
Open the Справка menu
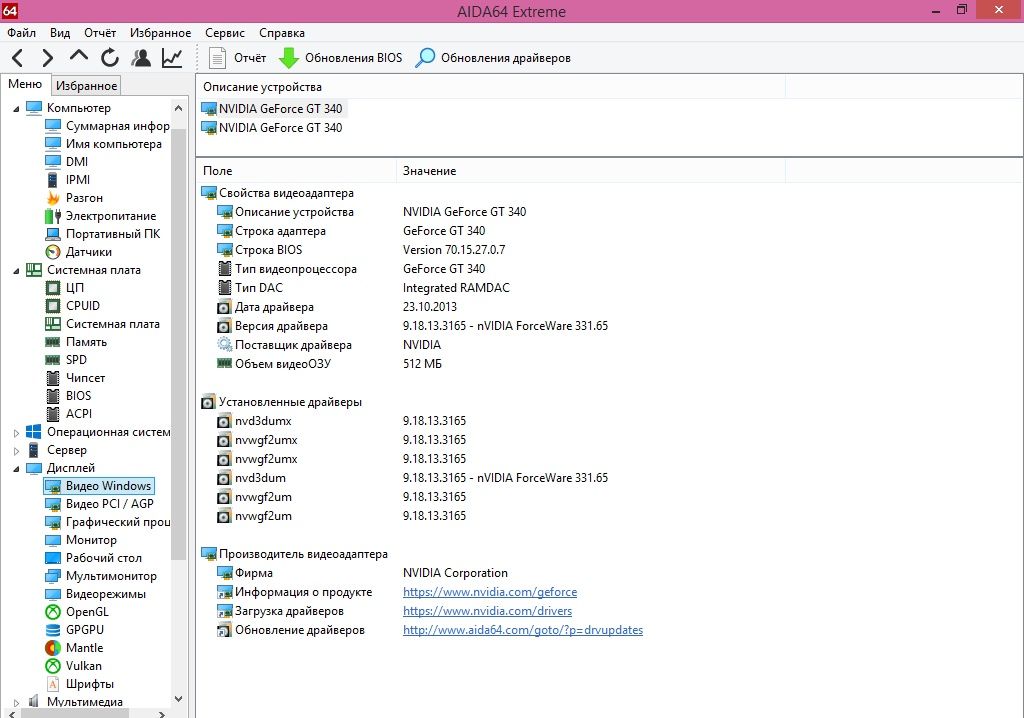tap(281, 33)
